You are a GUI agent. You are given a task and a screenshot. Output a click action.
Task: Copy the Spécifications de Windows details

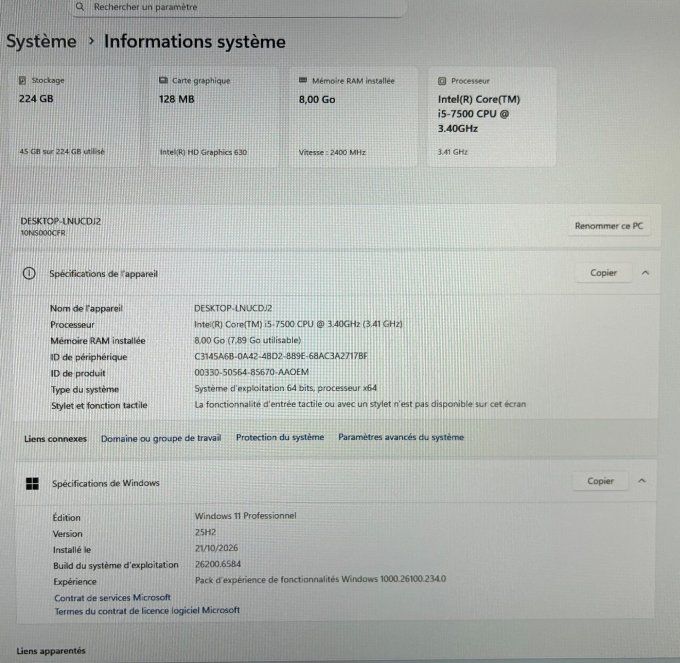(x=600, y=481)
